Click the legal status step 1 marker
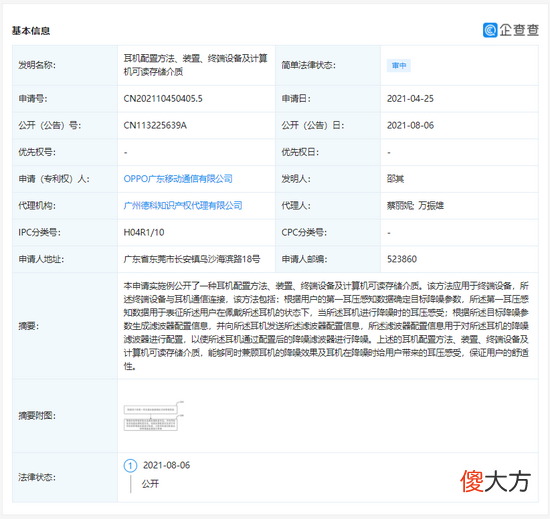 click(130, 466)
